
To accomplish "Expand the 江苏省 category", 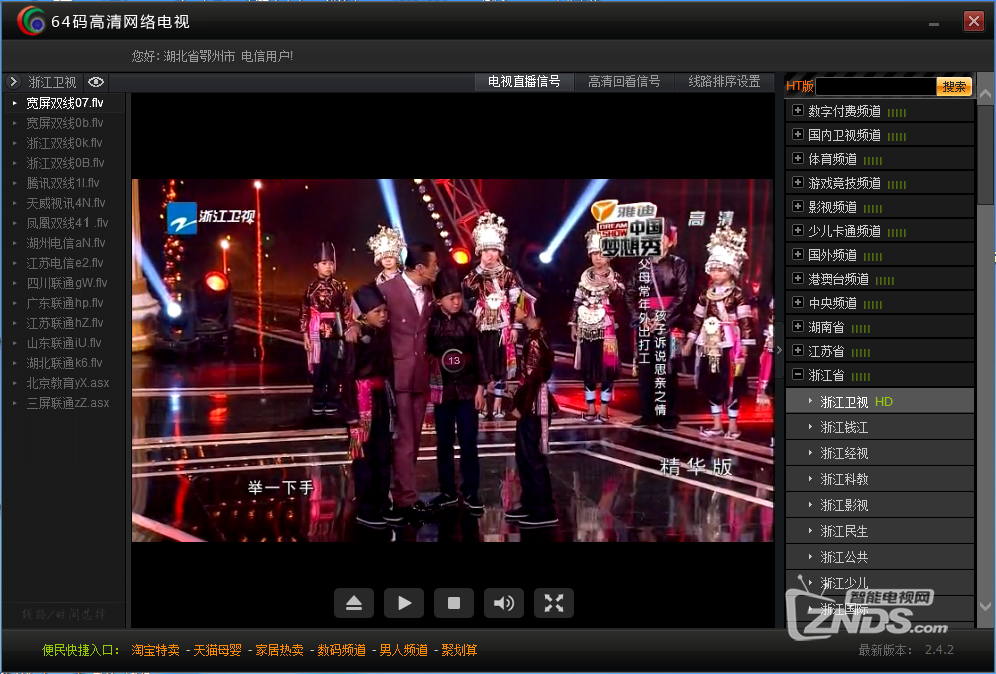I will [798, 351].
